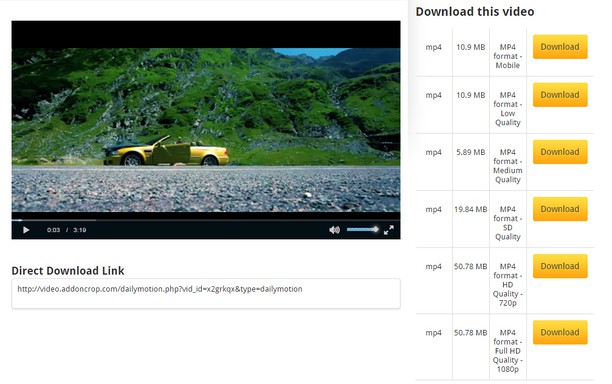This screenshot has width=612, height=384.
Task: Click the 'MP4 format - Full HD Quality - 1080p' text
Action: [507, 351]
